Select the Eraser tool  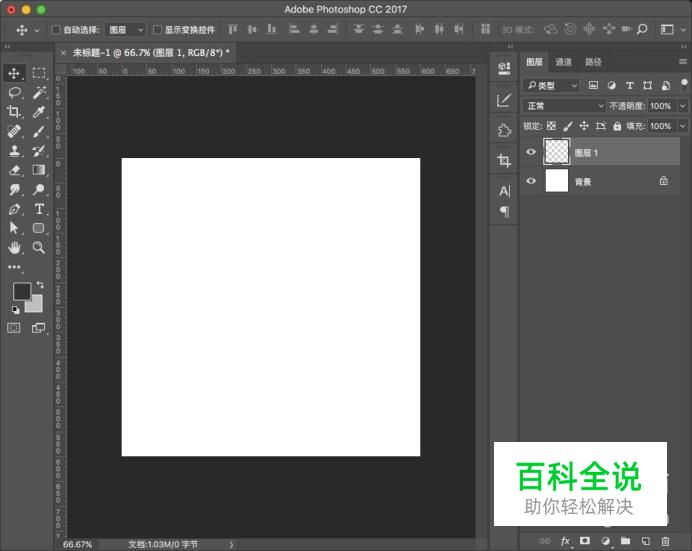point(15,170)
